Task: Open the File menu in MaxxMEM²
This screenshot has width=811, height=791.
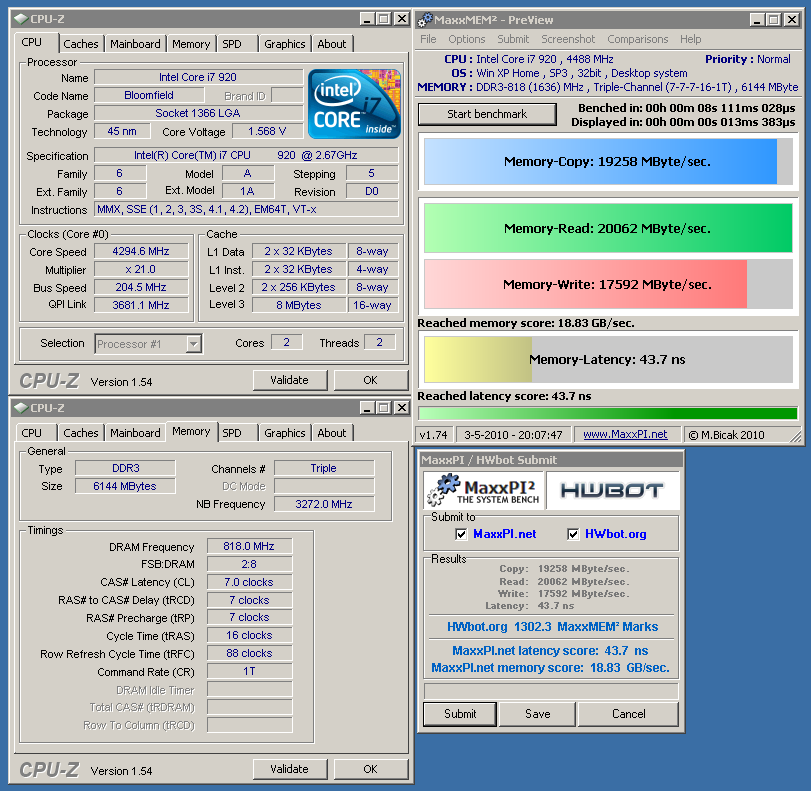Action: click(428, 39)
